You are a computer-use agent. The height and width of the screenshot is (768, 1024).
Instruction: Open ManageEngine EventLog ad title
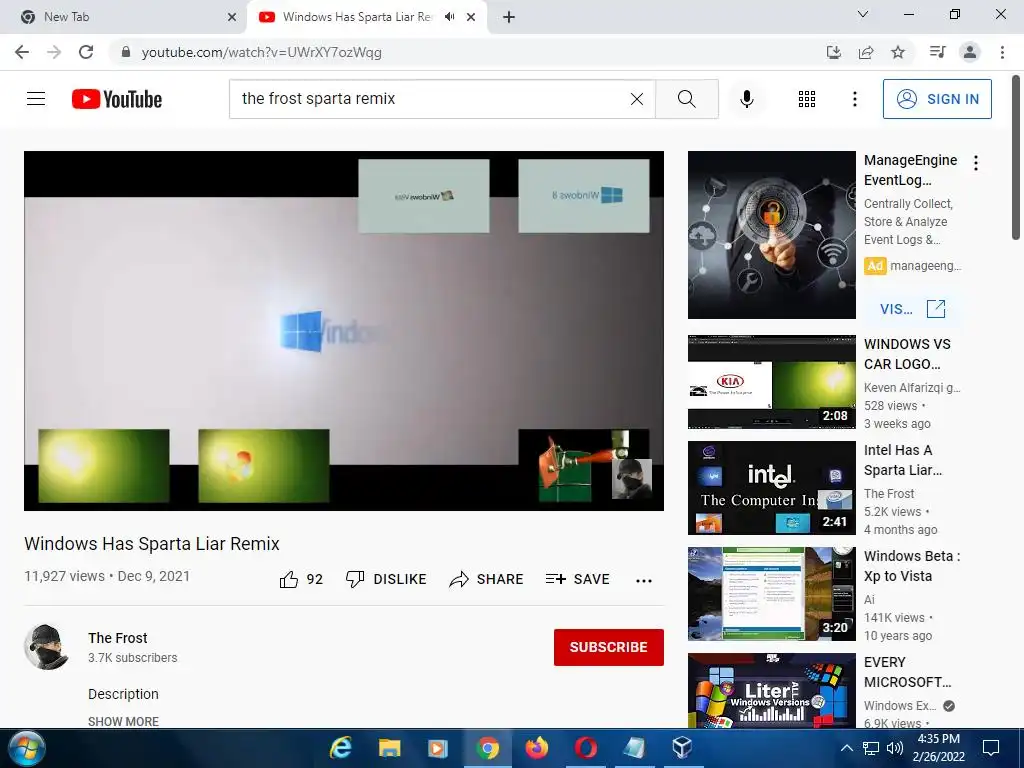[x=910, y=170]
